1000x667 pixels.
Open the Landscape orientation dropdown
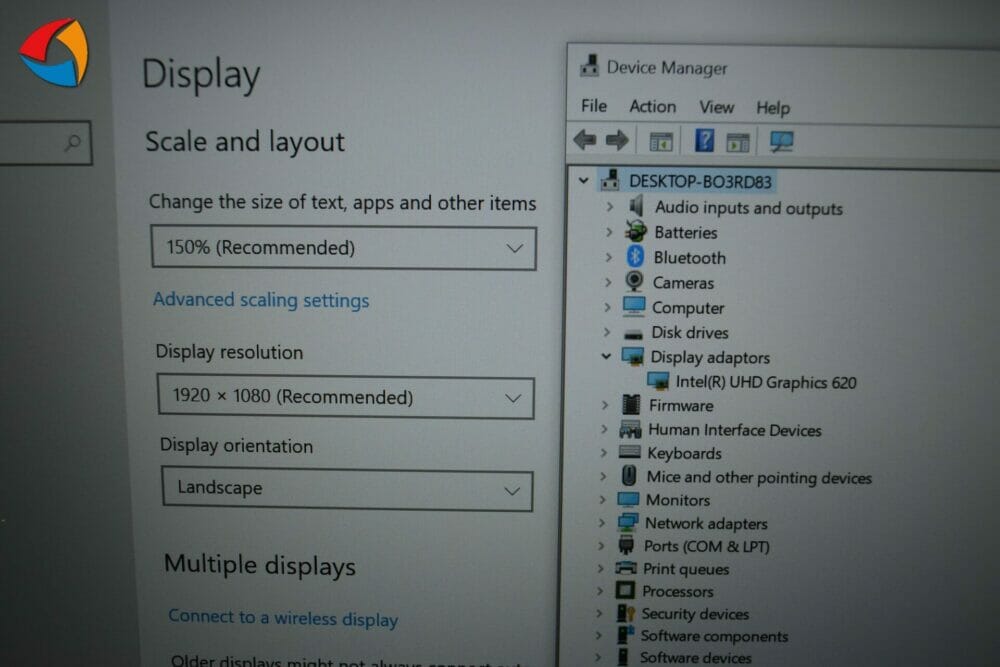pos(347,488)
